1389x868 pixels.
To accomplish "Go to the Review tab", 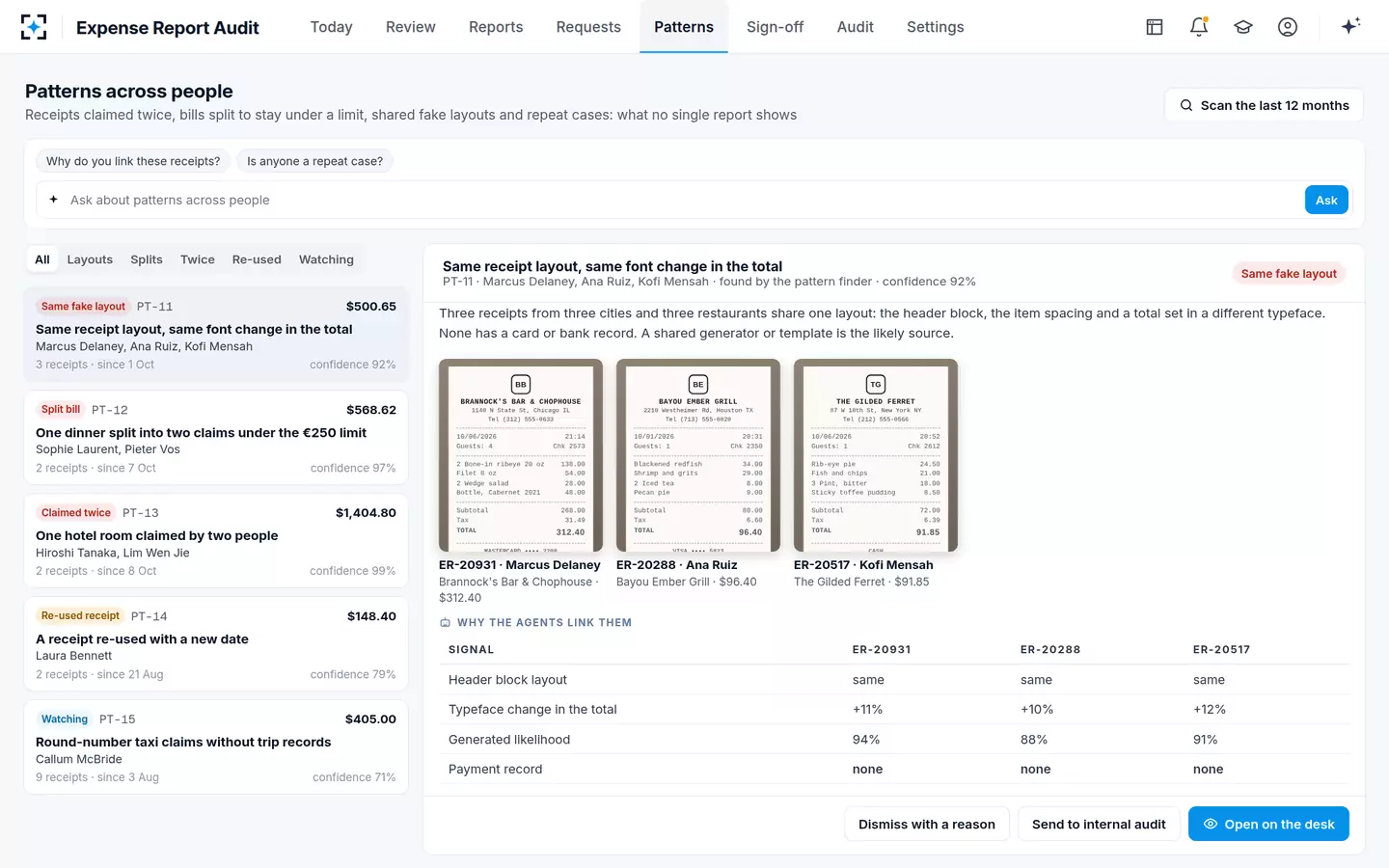I will [x=411, y=27].
